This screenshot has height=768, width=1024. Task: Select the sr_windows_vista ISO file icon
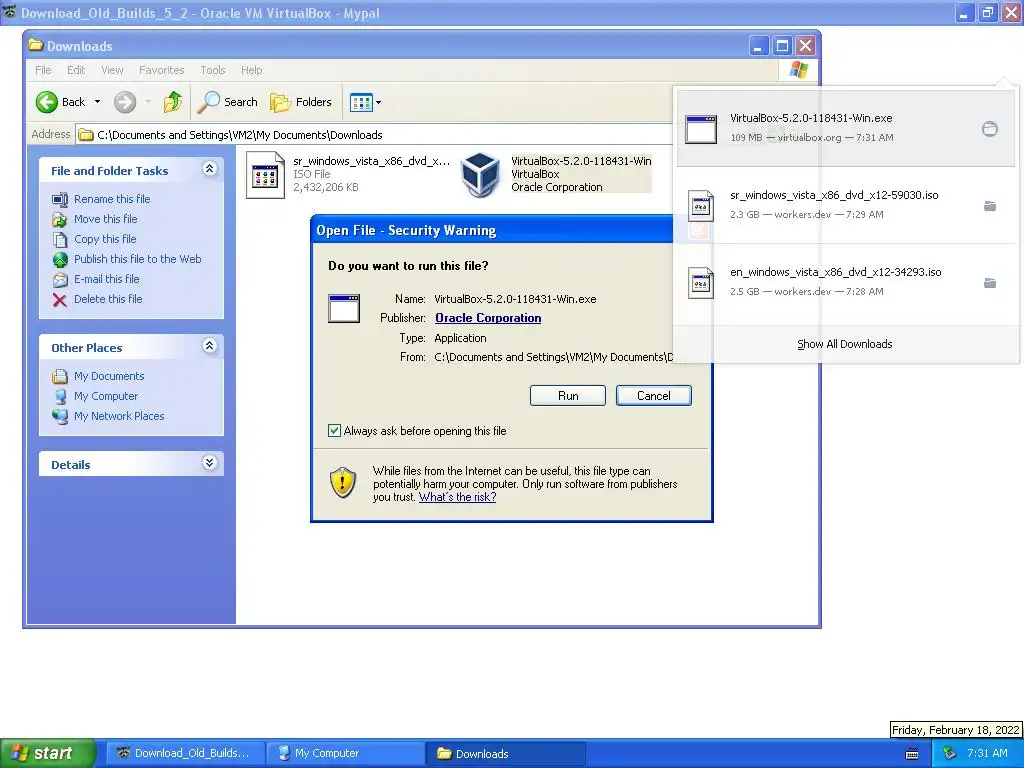pyautogui.click(x=265, y=174)
